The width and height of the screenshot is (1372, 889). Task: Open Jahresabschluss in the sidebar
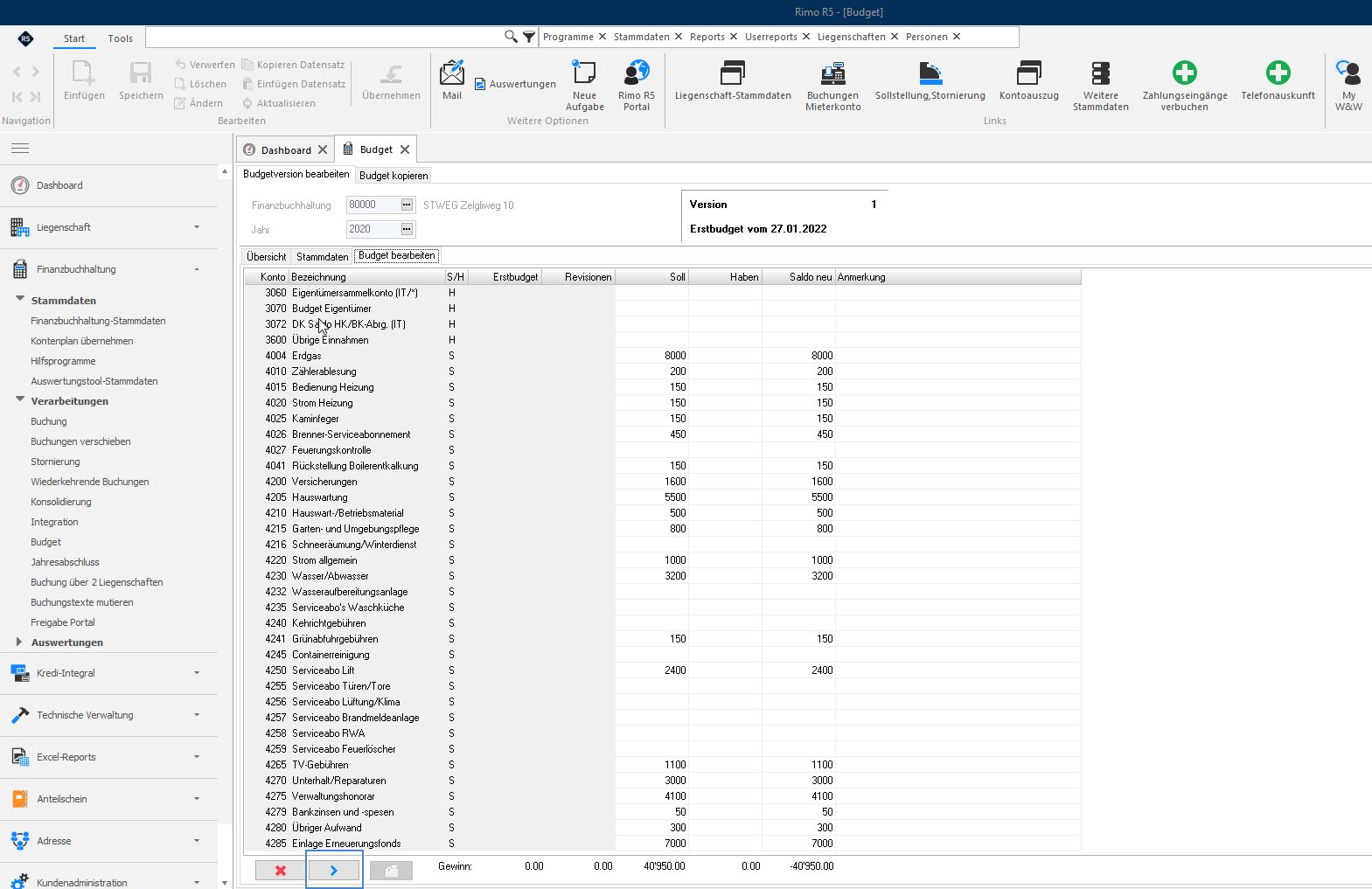[66, 562]
